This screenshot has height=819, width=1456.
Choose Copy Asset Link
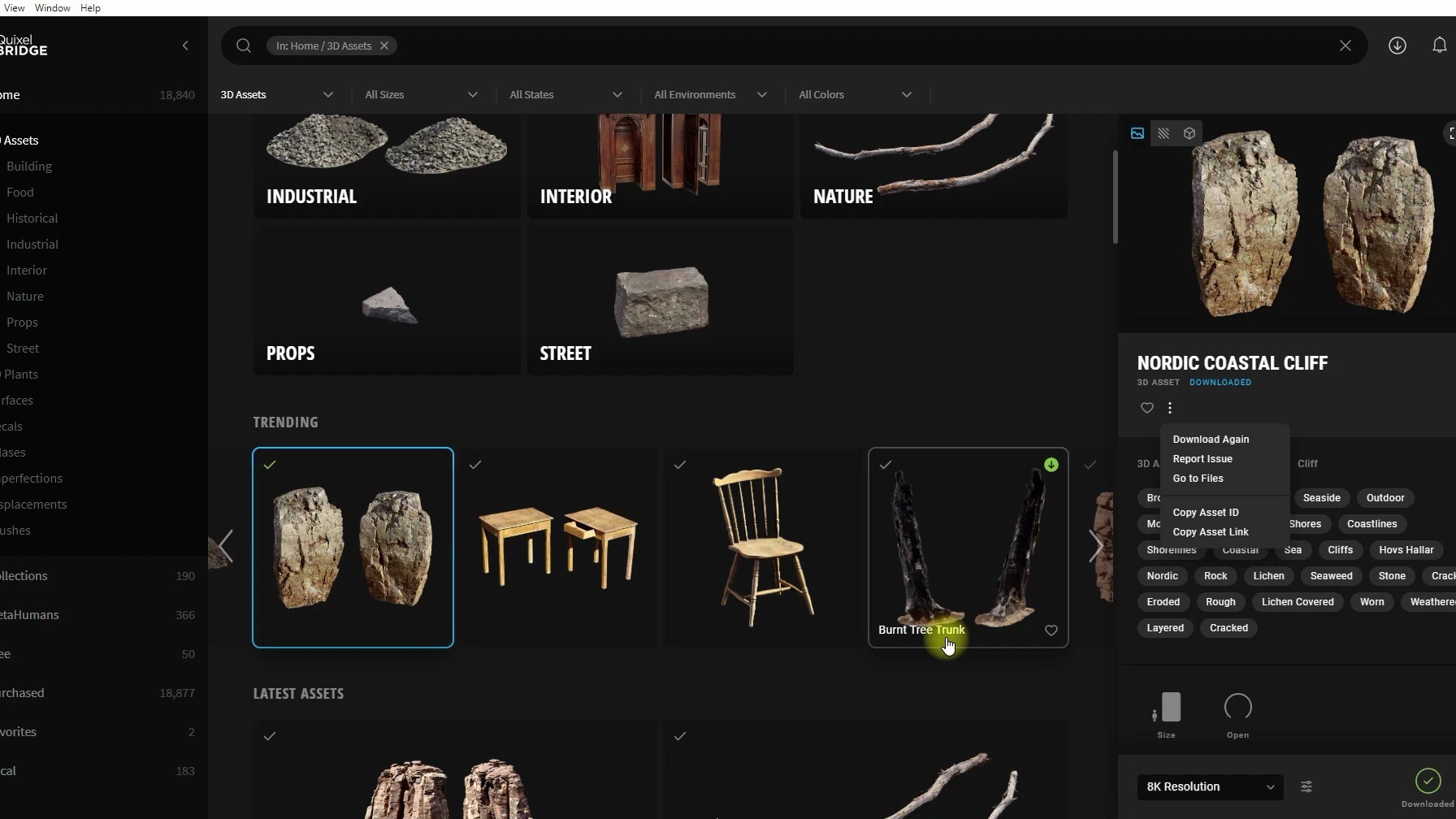coord(1211,532)
